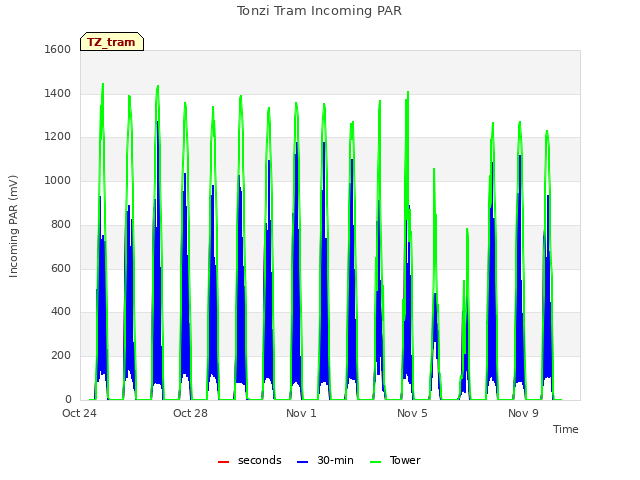Click the red seconds legend swatch
The height and width of the screenshot is (480, 640).
[223, 462]
